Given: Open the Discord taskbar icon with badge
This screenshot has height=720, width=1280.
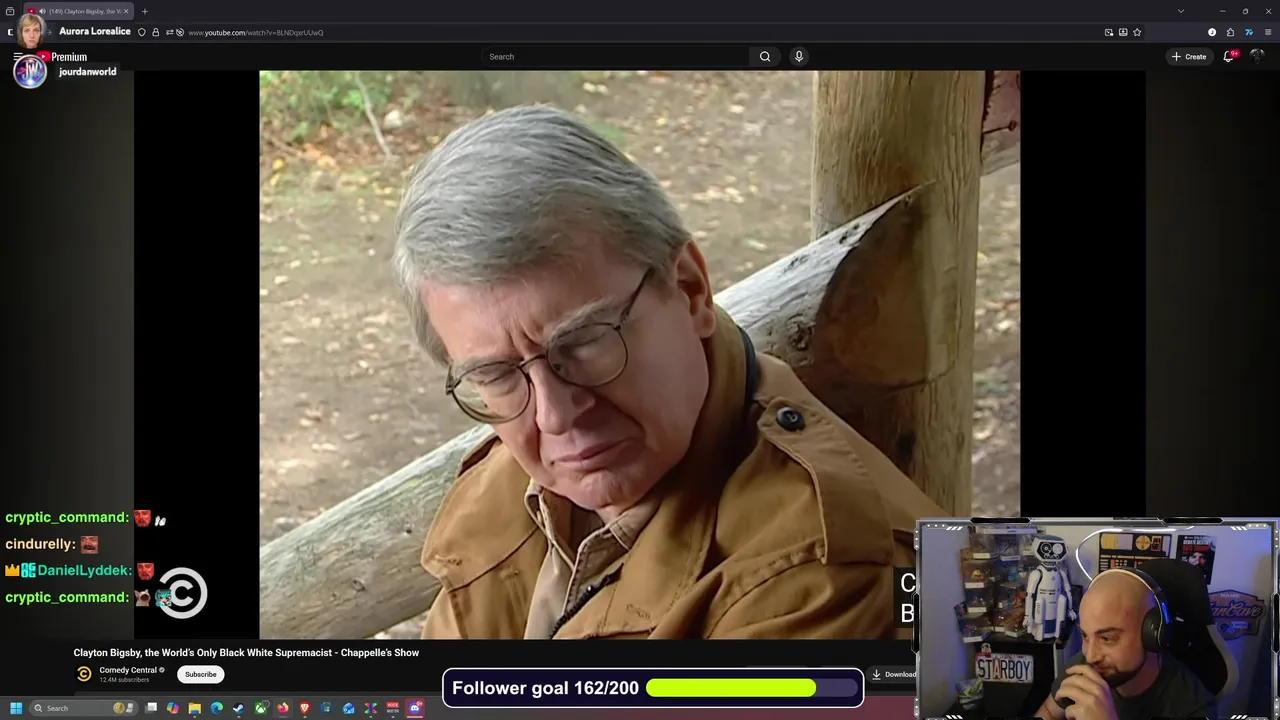Looking at the screenshot, I should click(x=415, y=708).
